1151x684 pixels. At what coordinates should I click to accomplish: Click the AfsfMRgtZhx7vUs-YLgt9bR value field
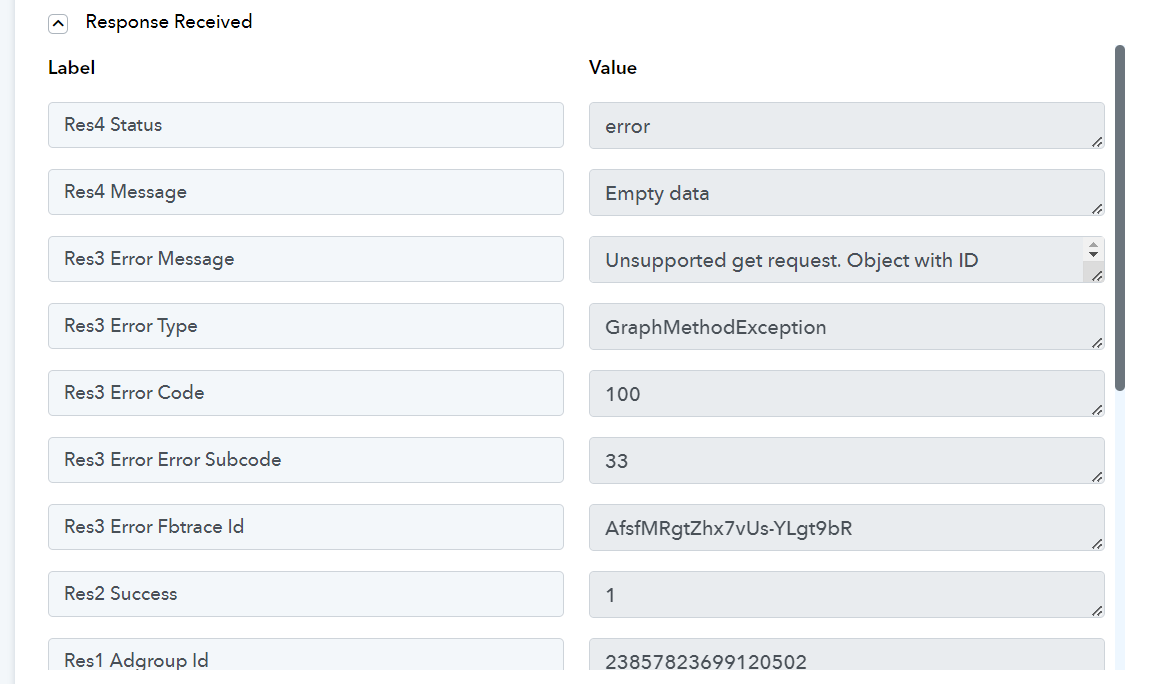[846, 528]
